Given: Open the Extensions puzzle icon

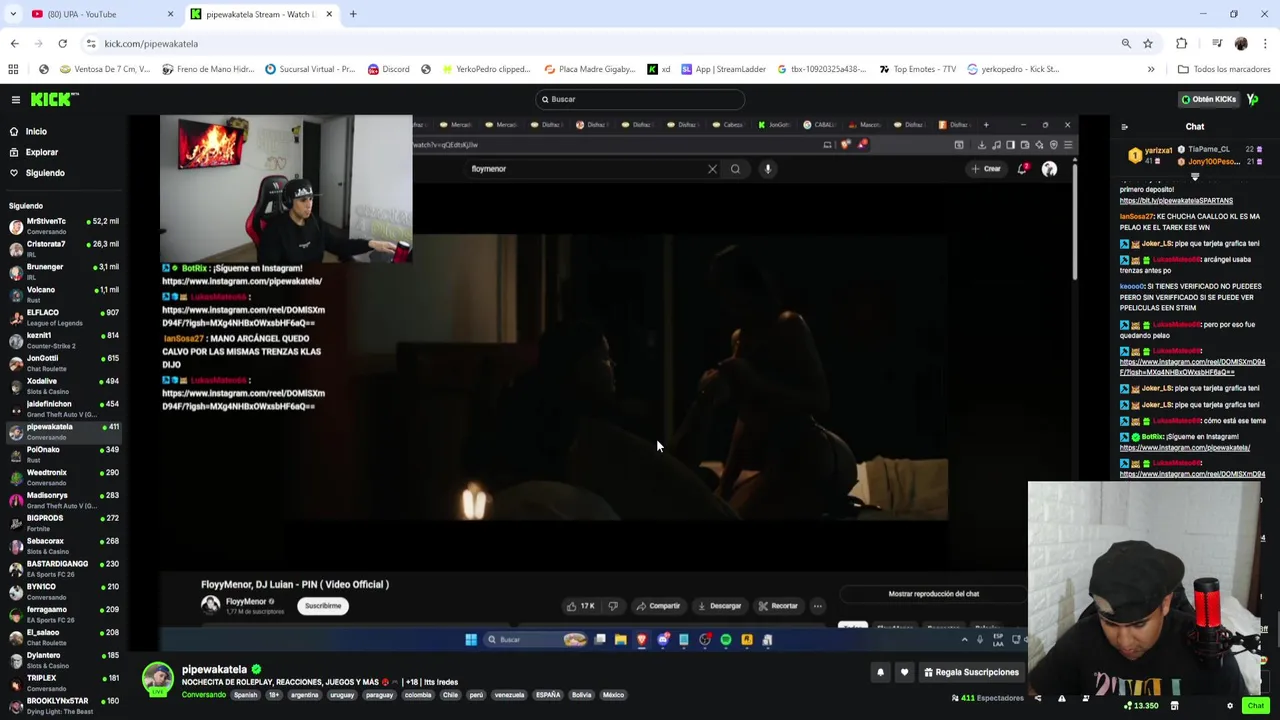Looking at the screenshot, I should coord(1181,43).
